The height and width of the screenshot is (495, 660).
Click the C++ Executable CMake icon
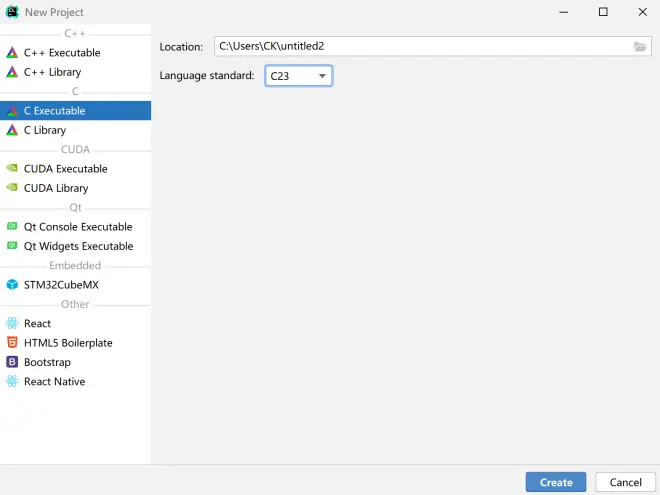(12, 53)
